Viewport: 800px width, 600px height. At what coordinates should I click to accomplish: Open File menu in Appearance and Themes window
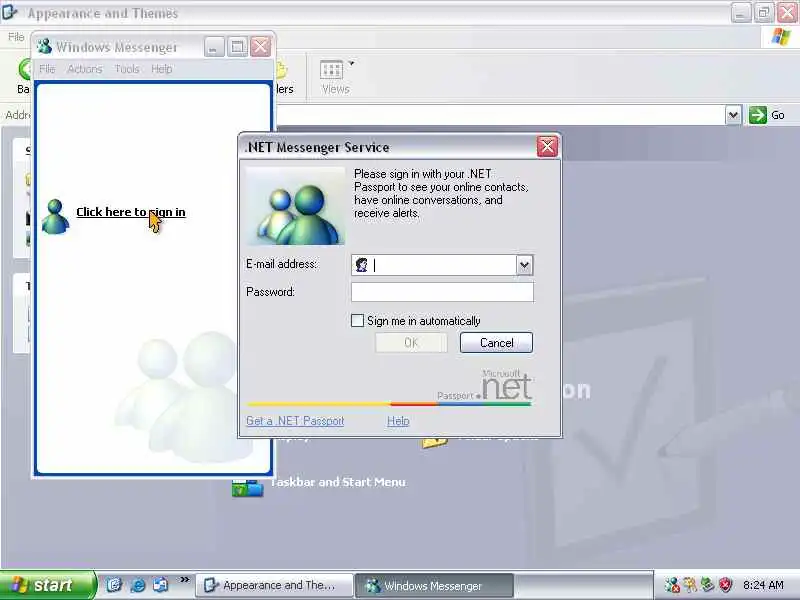[x=16, y=37]
